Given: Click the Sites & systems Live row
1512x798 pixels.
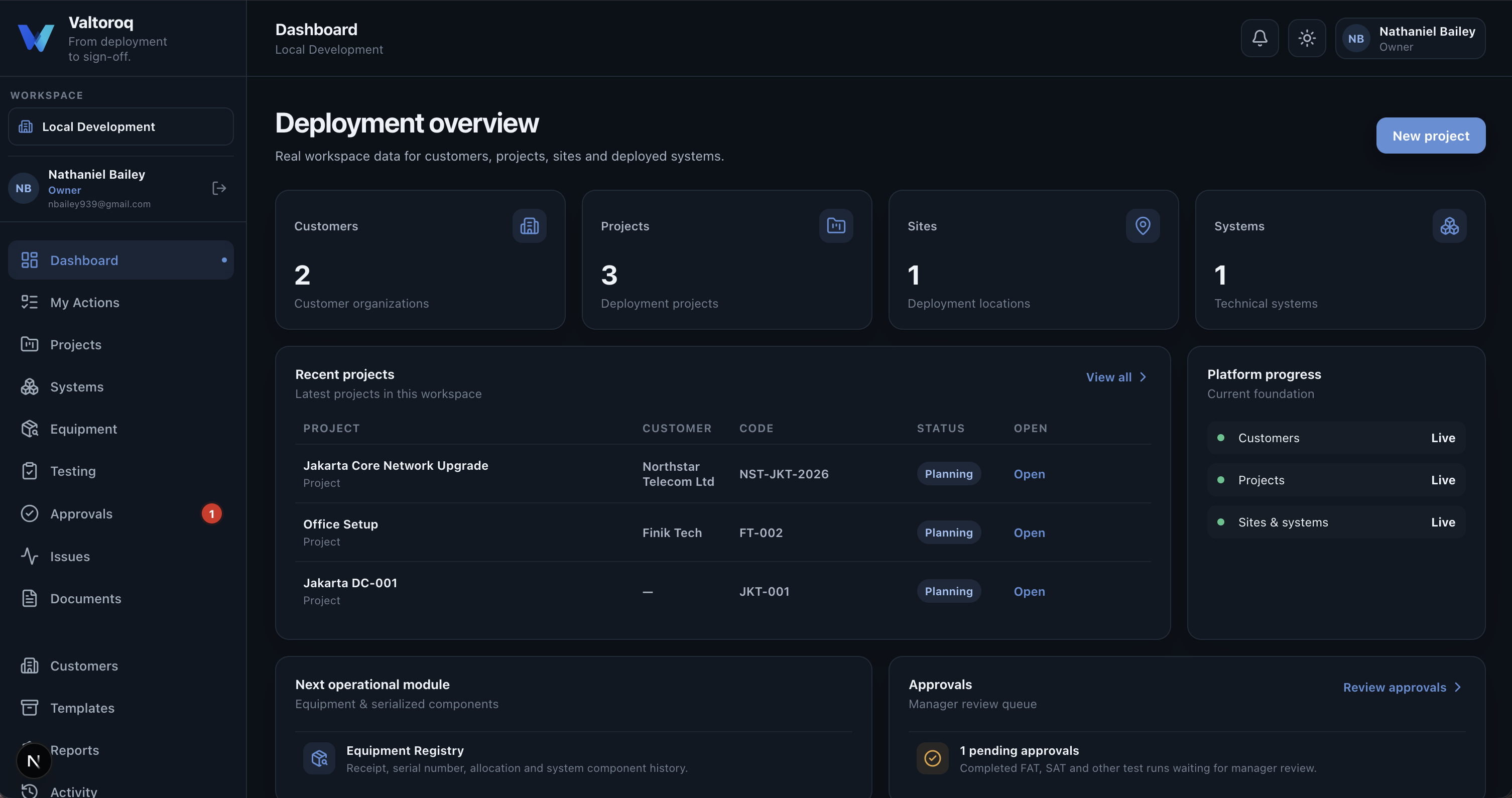Looking at the screenshot, I should coord(1336,522).
